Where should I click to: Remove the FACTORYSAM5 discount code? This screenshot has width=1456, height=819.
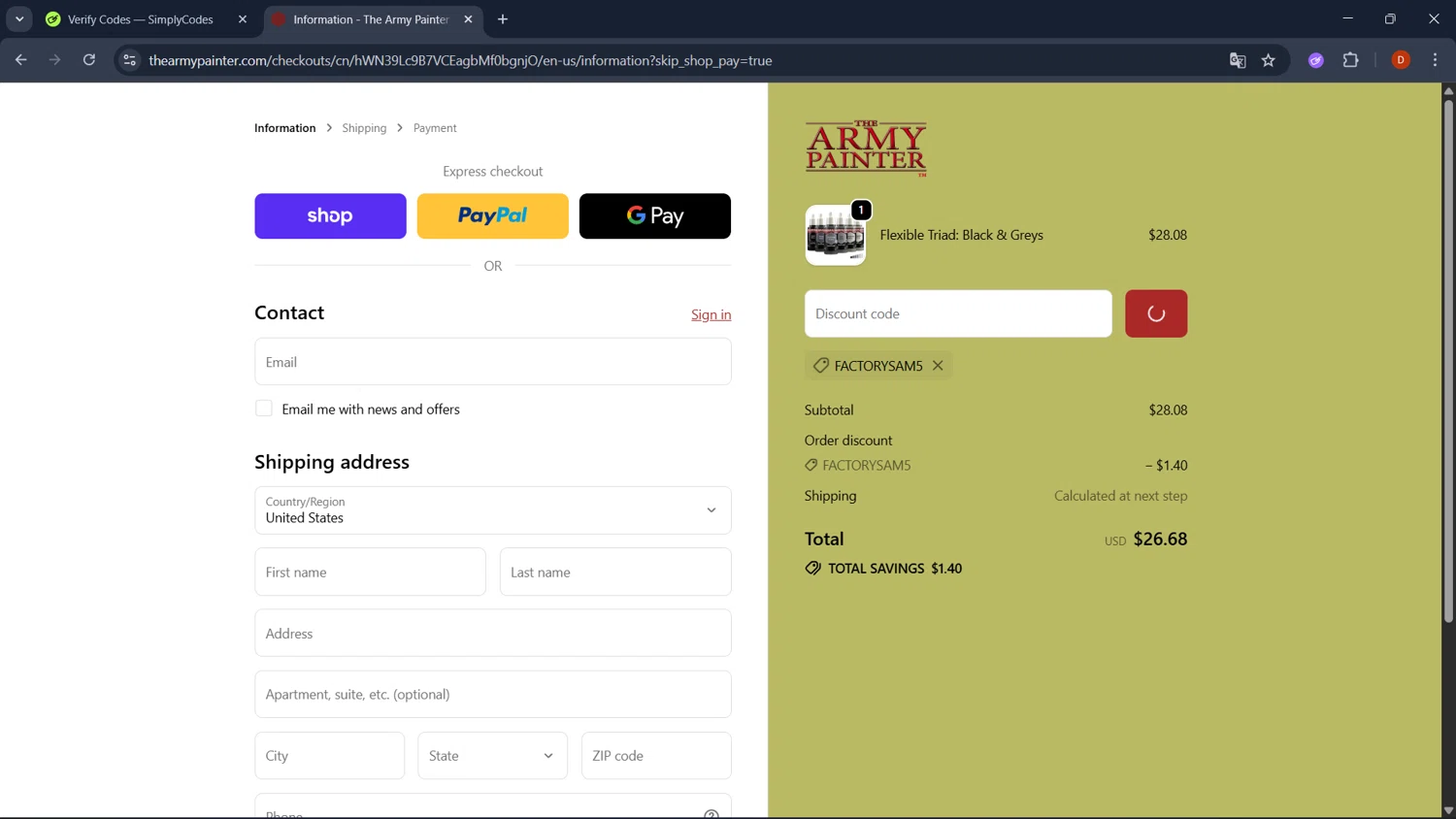938,366
